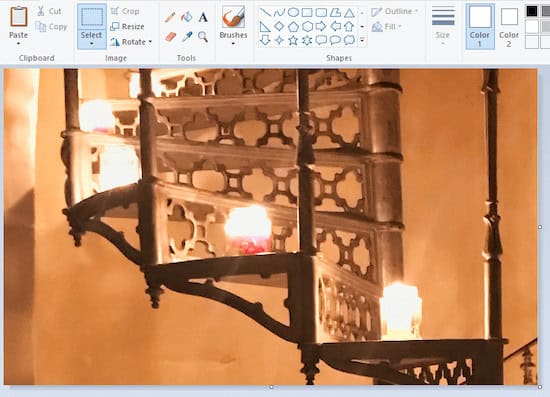This screenshot has width=550, height=397.
Task: Select the Magnifier tool
Action: coord(203,36)
